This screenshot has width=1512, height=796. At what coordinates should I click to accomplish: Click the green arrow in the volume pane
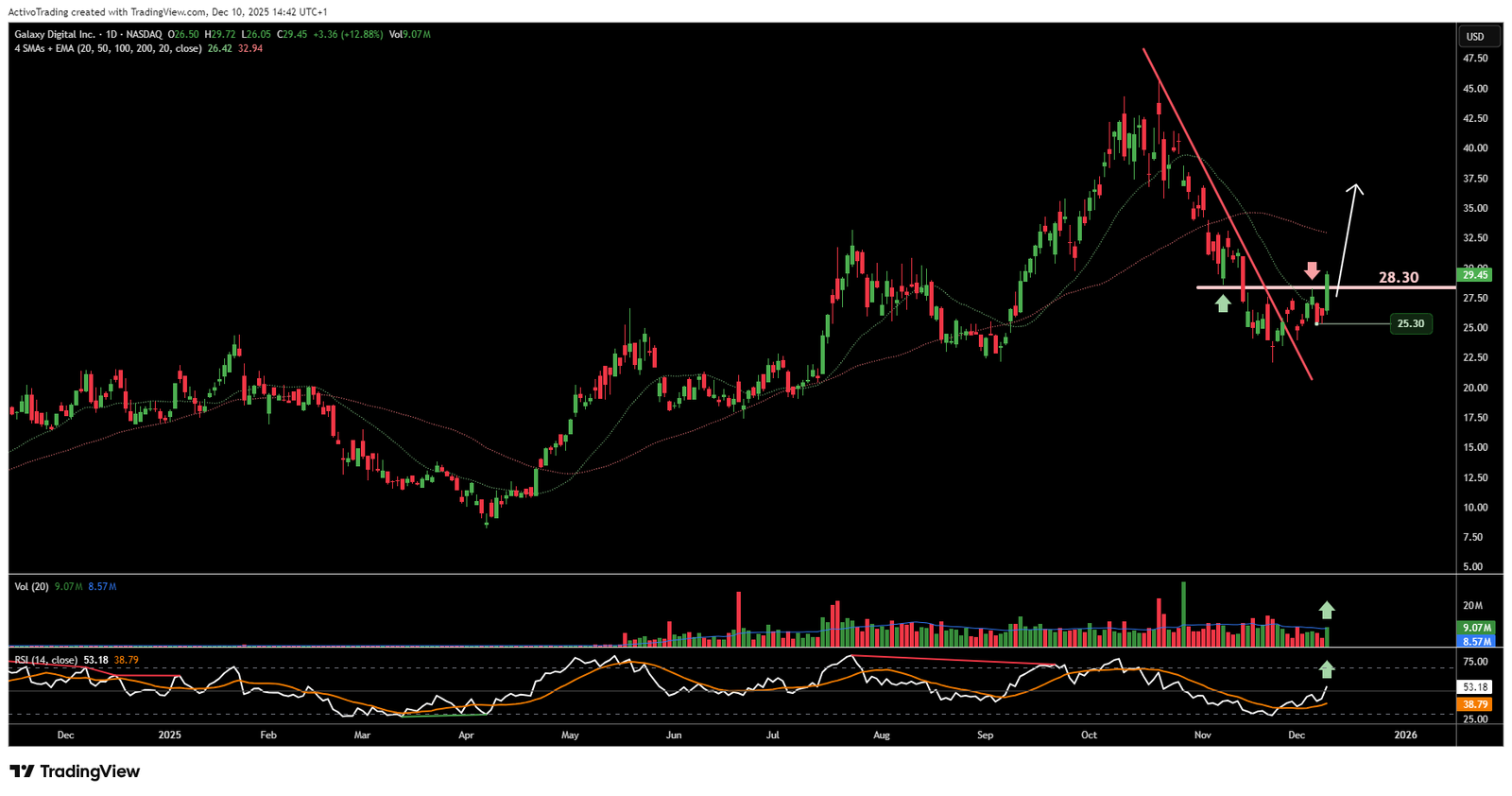tap(1327, 610)
